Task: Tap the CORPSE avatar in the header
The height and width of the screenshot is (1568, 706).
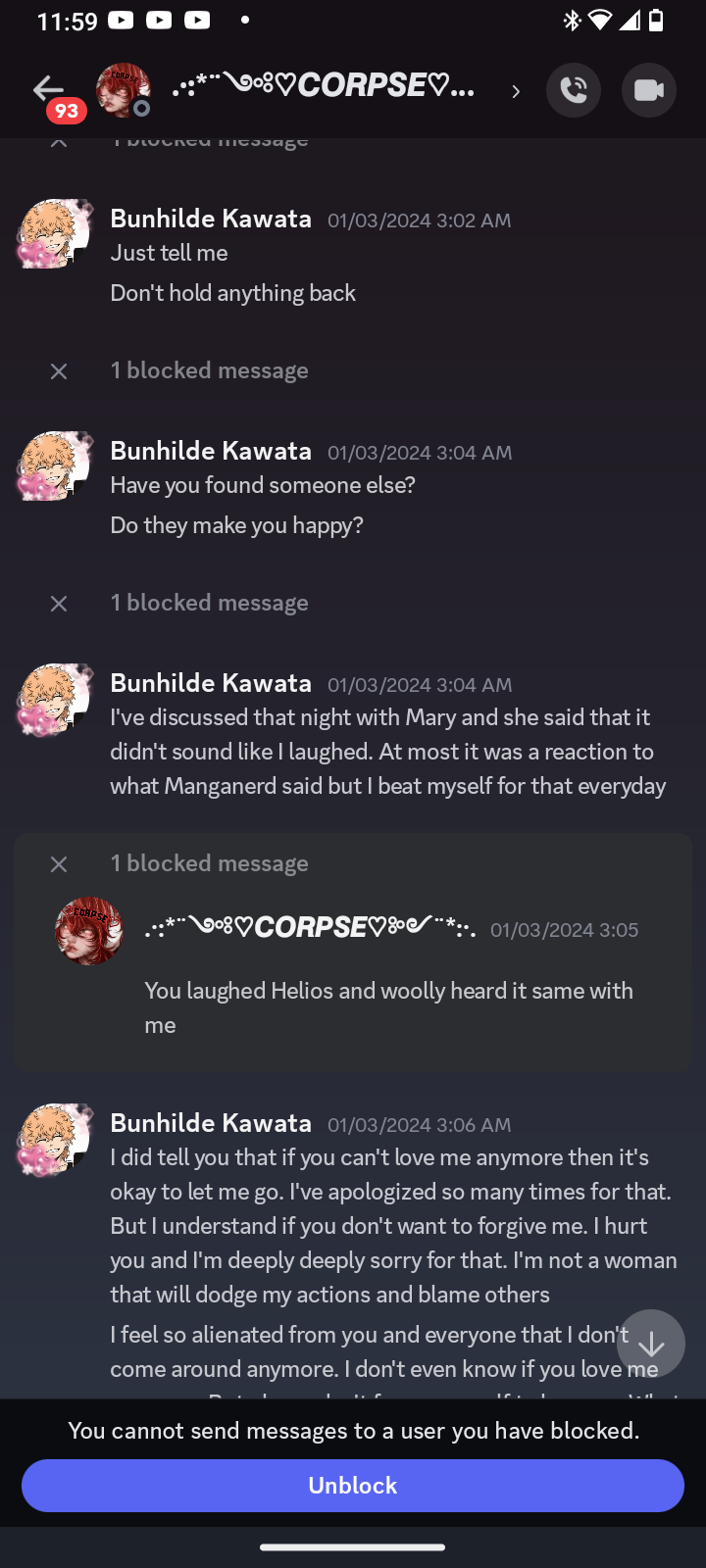Action: click(x=123, y=90)
